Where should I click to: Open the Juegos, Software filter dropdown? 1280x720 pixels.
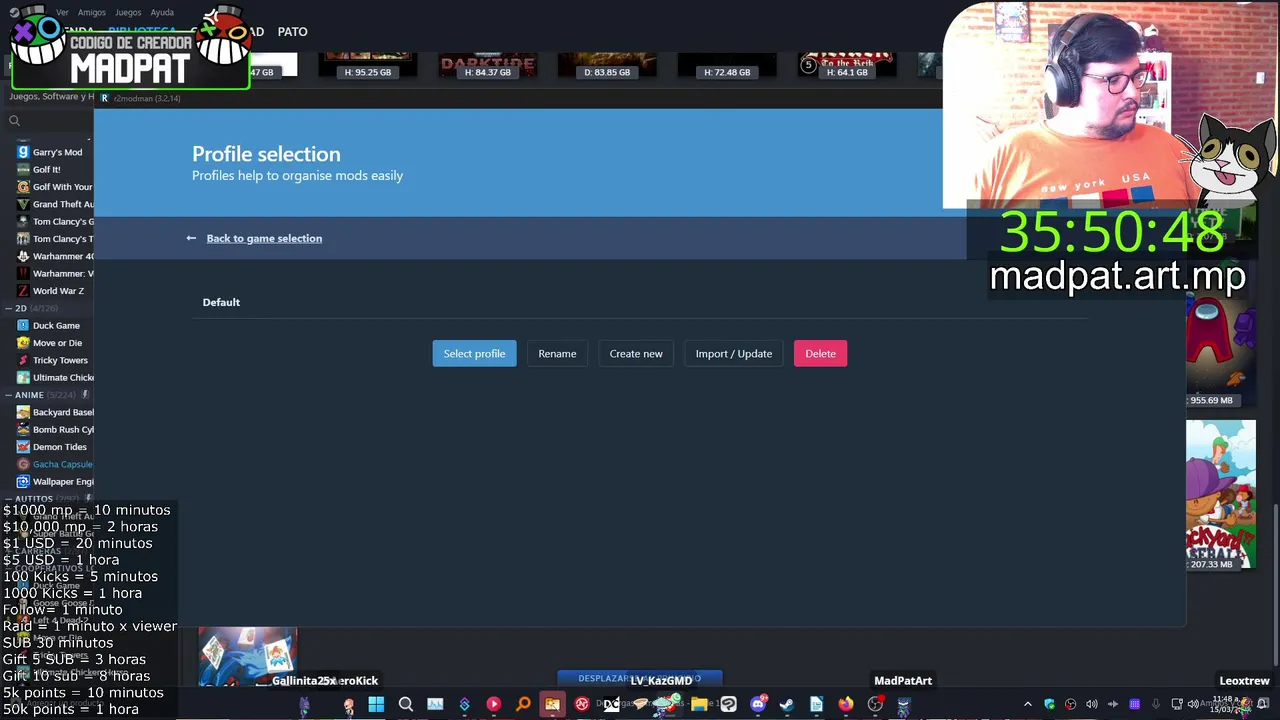50,97
